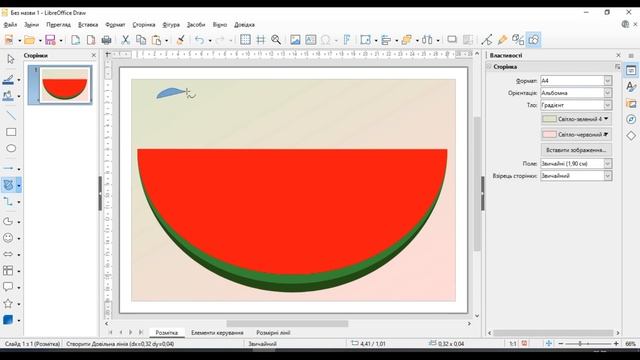Toggle Glue Points mode
The height and width of the screenshot is (360, 640).
502,40
